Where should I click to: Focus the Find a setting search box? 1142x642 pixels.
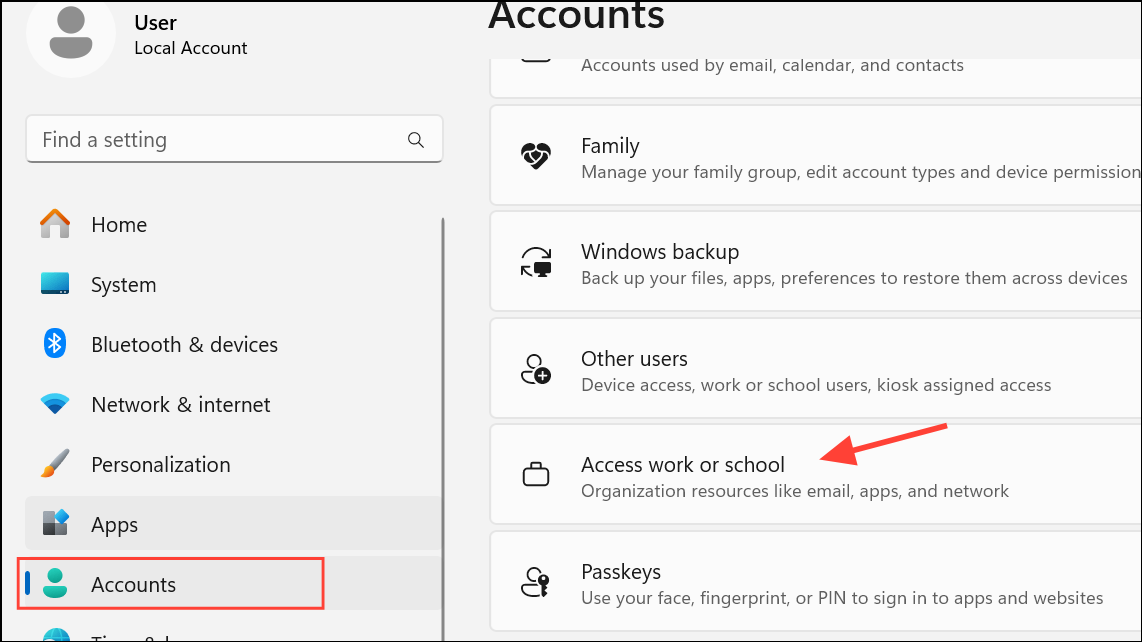pyautogui.click(x=235, y=139)
